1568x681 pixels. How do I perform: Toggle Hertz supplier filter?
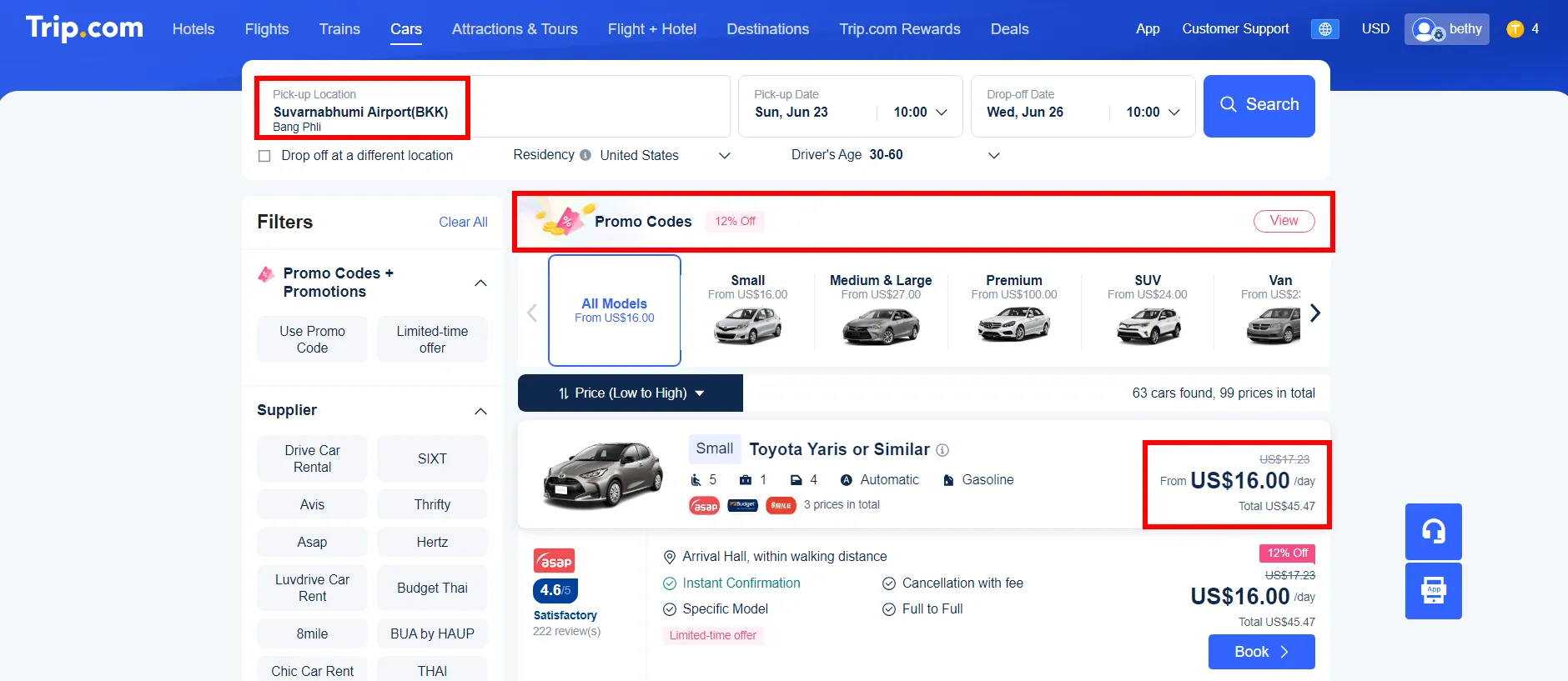point(432,542)
